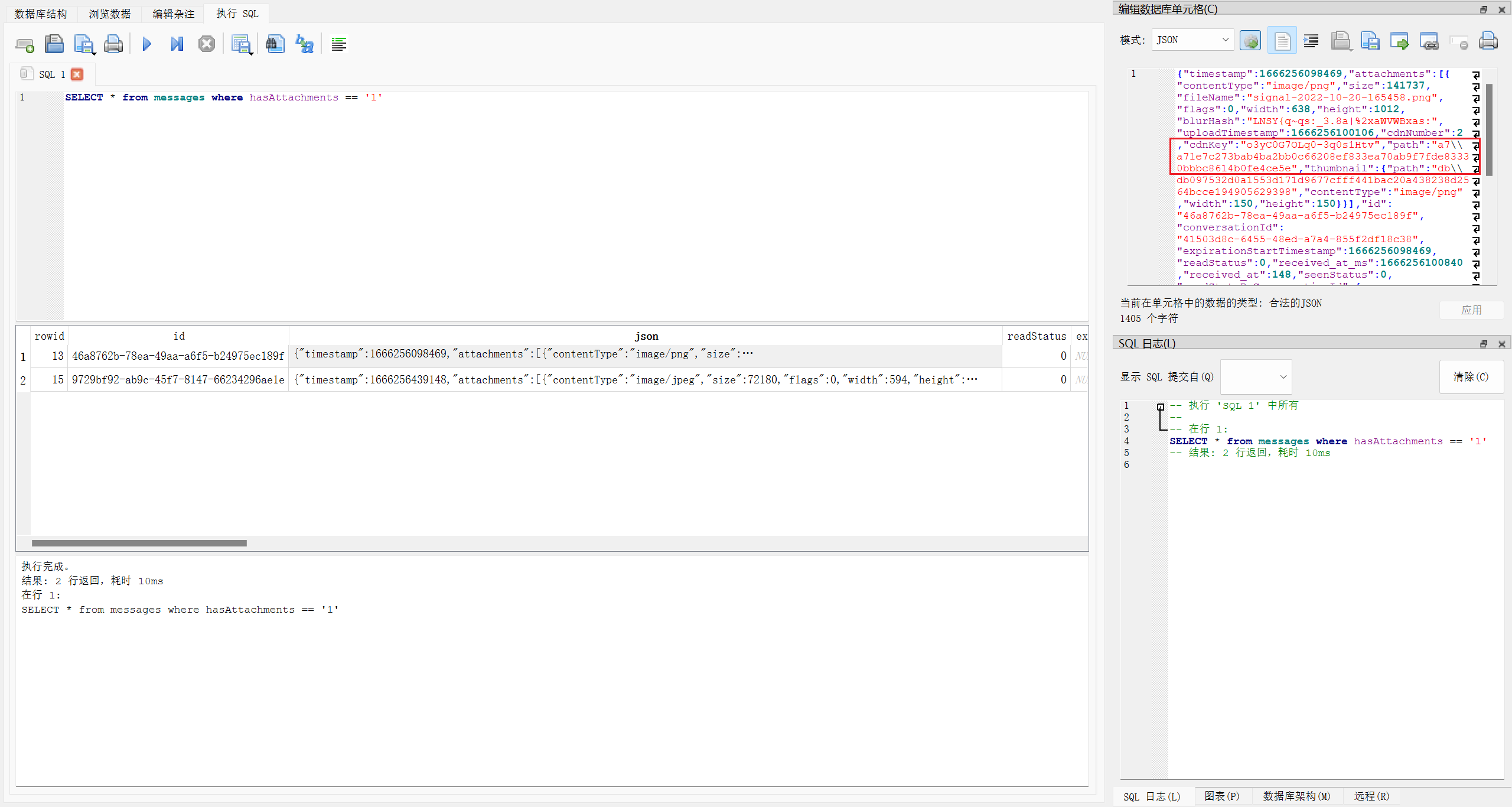Viewport: 1512px width, 807px height.
Task: Click the 清除(C) clear button
Action: point(1471,377)
